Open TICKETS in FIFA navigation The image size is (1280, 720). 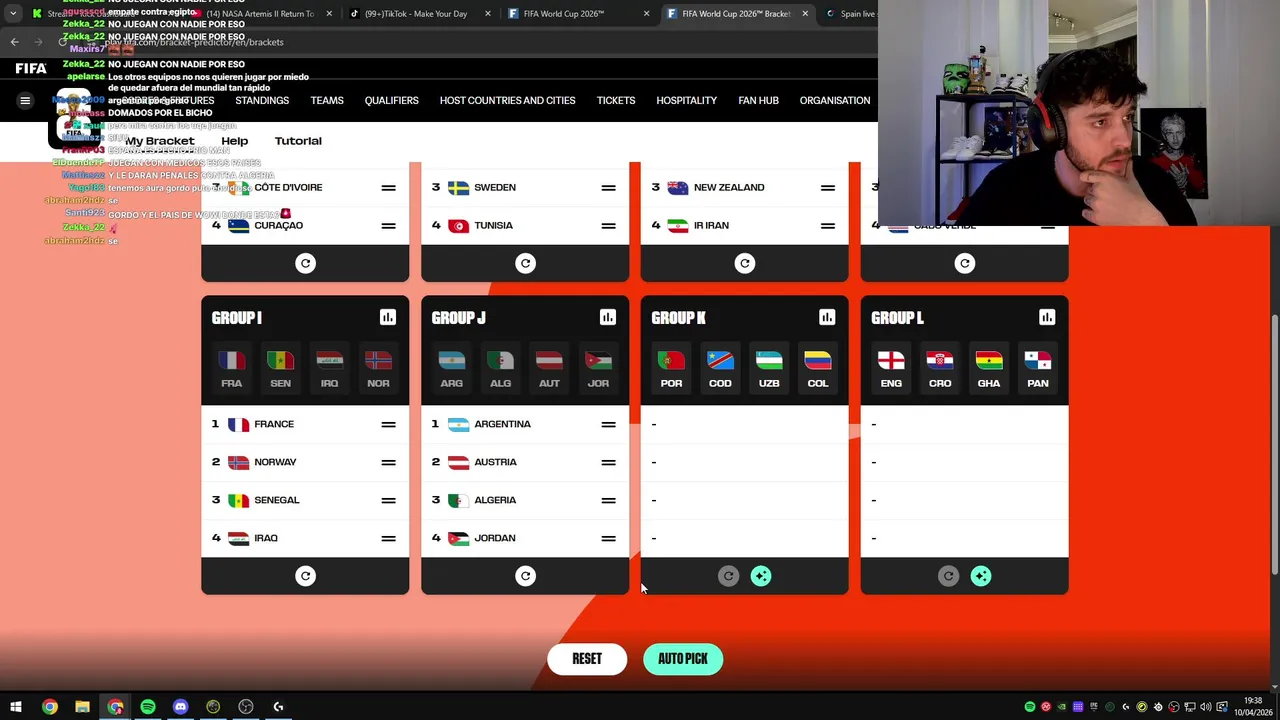click(616, 100)
